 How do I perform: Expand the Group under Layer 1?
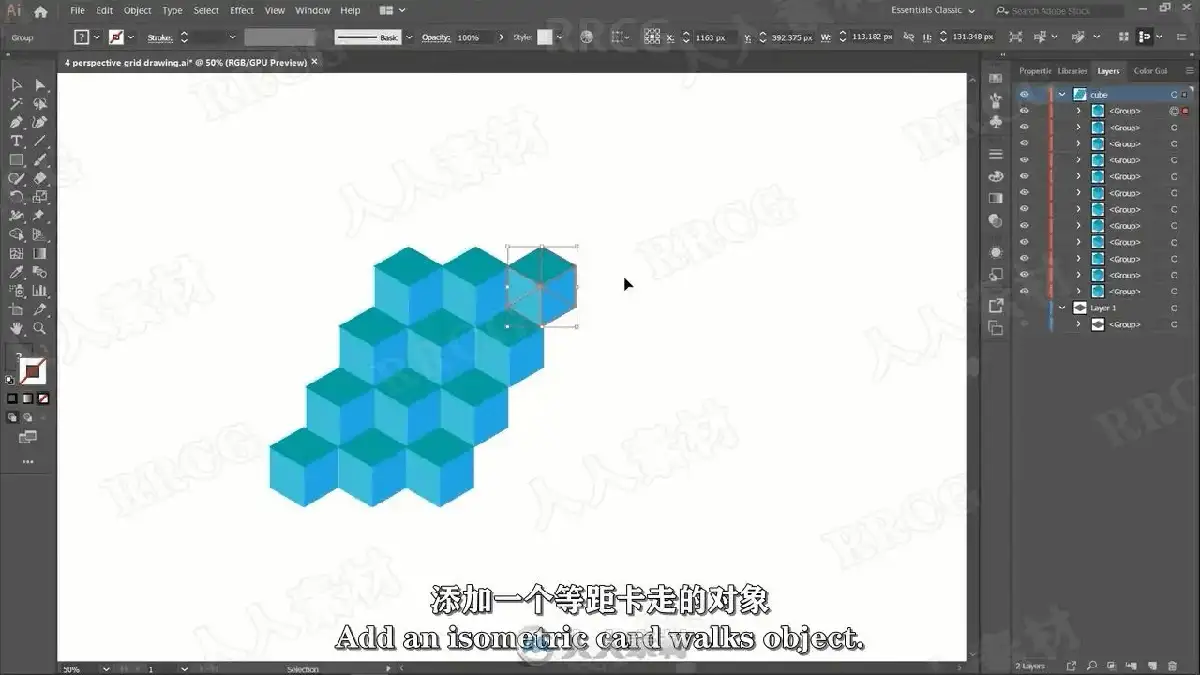click(1078, 324)
